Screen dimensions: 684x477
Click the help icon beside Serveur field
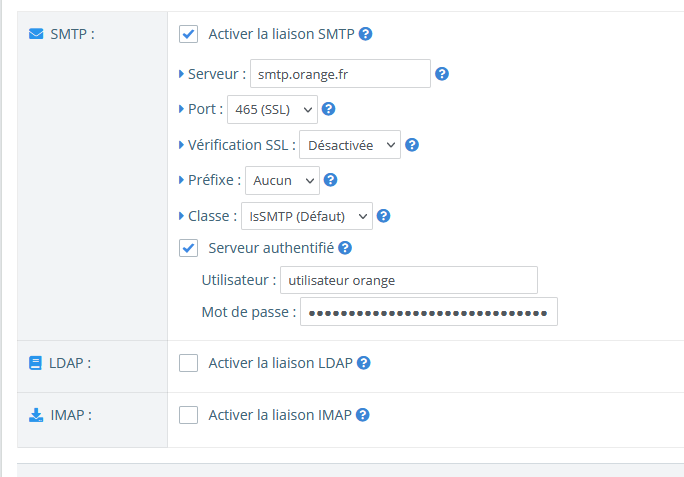[442, 74]
